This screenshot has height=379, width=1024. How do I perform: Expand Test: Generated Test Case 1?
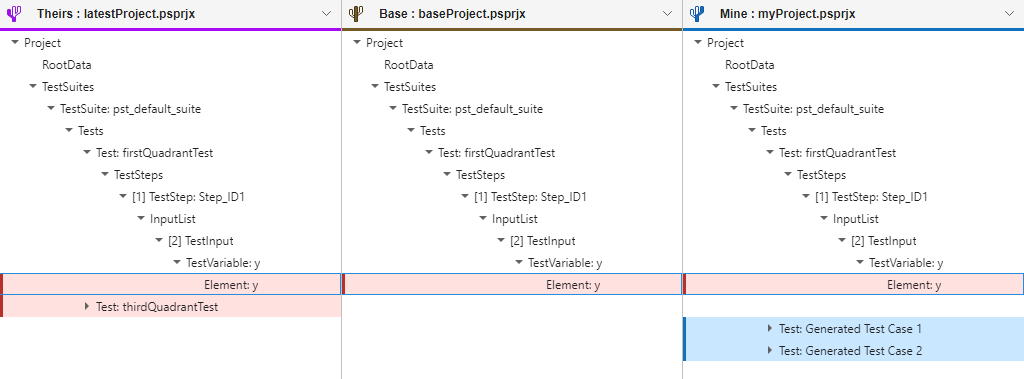[x=771, y=329]
